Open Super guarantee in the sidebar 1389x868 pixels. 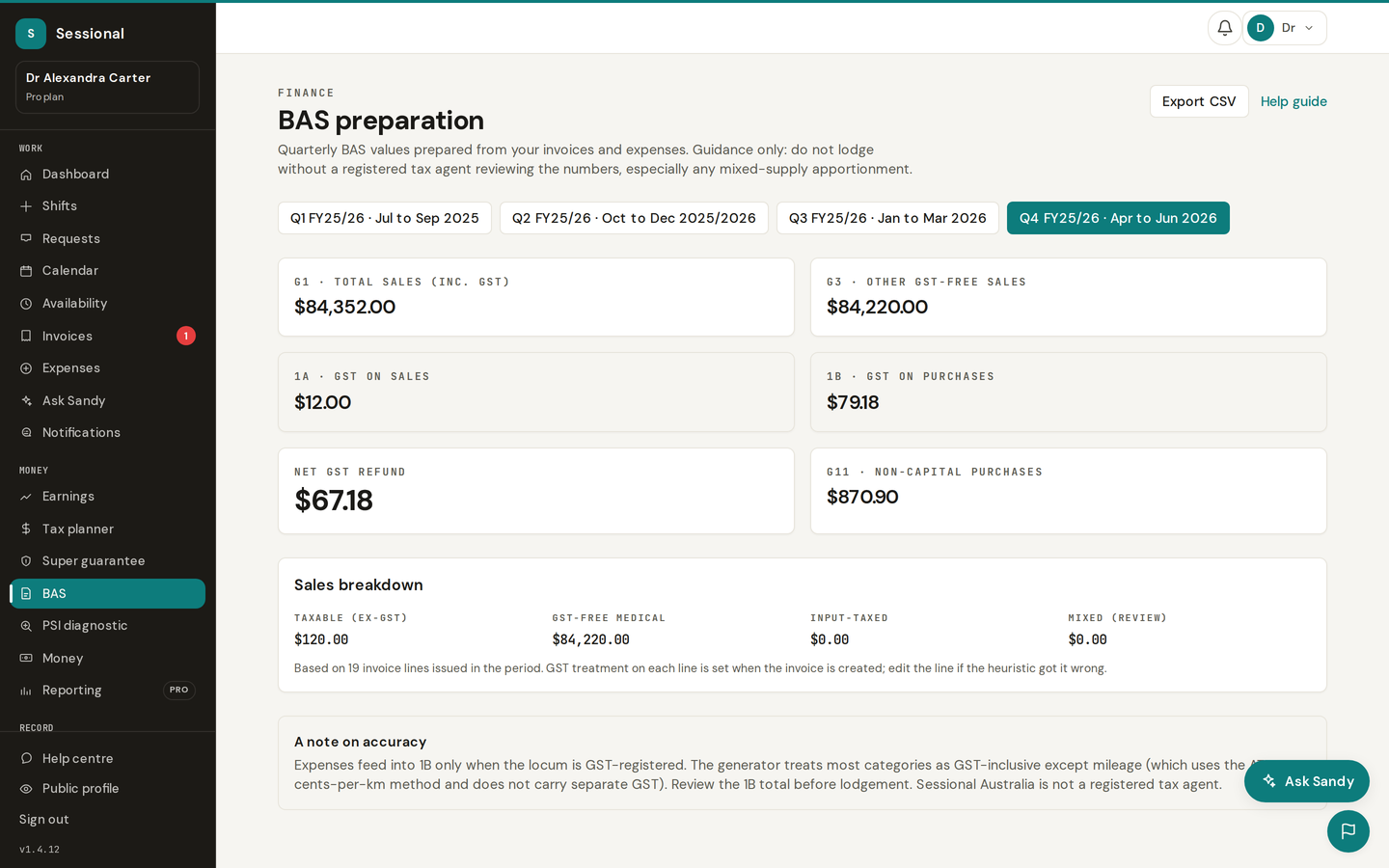(107, 561)
